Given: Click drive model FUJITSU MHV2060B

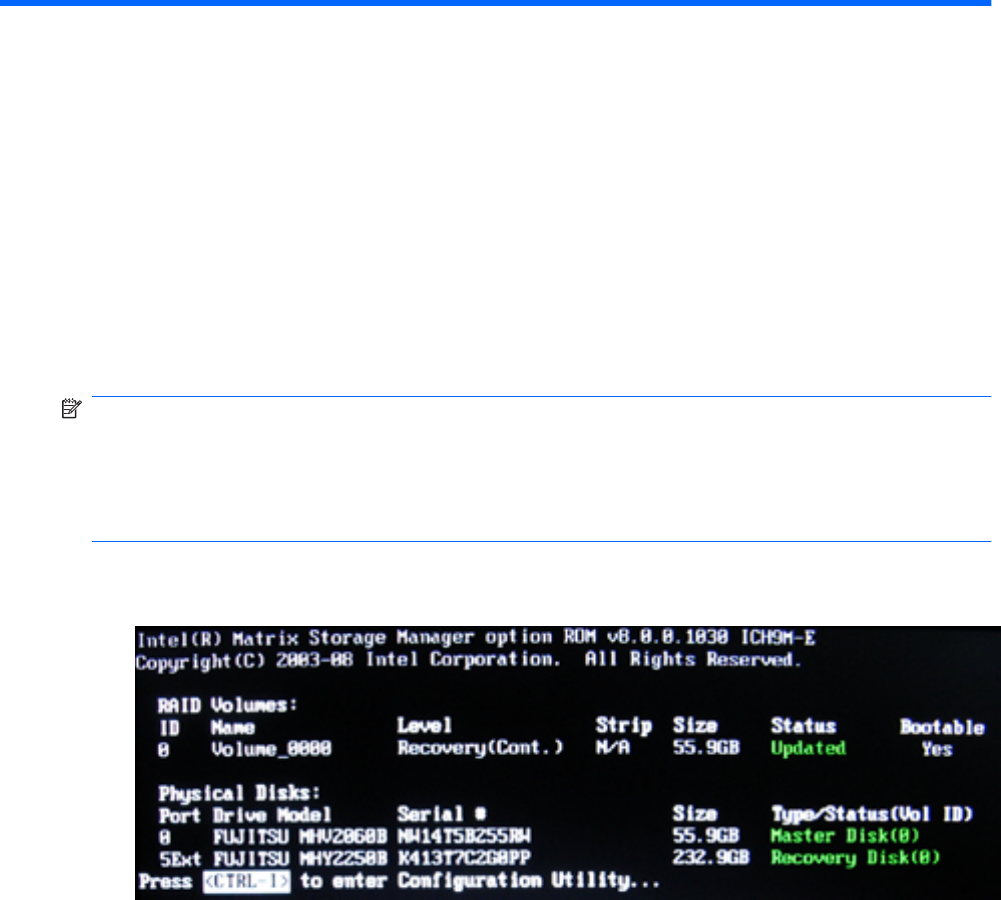Looking at the screenshot, I should point(300,836).
